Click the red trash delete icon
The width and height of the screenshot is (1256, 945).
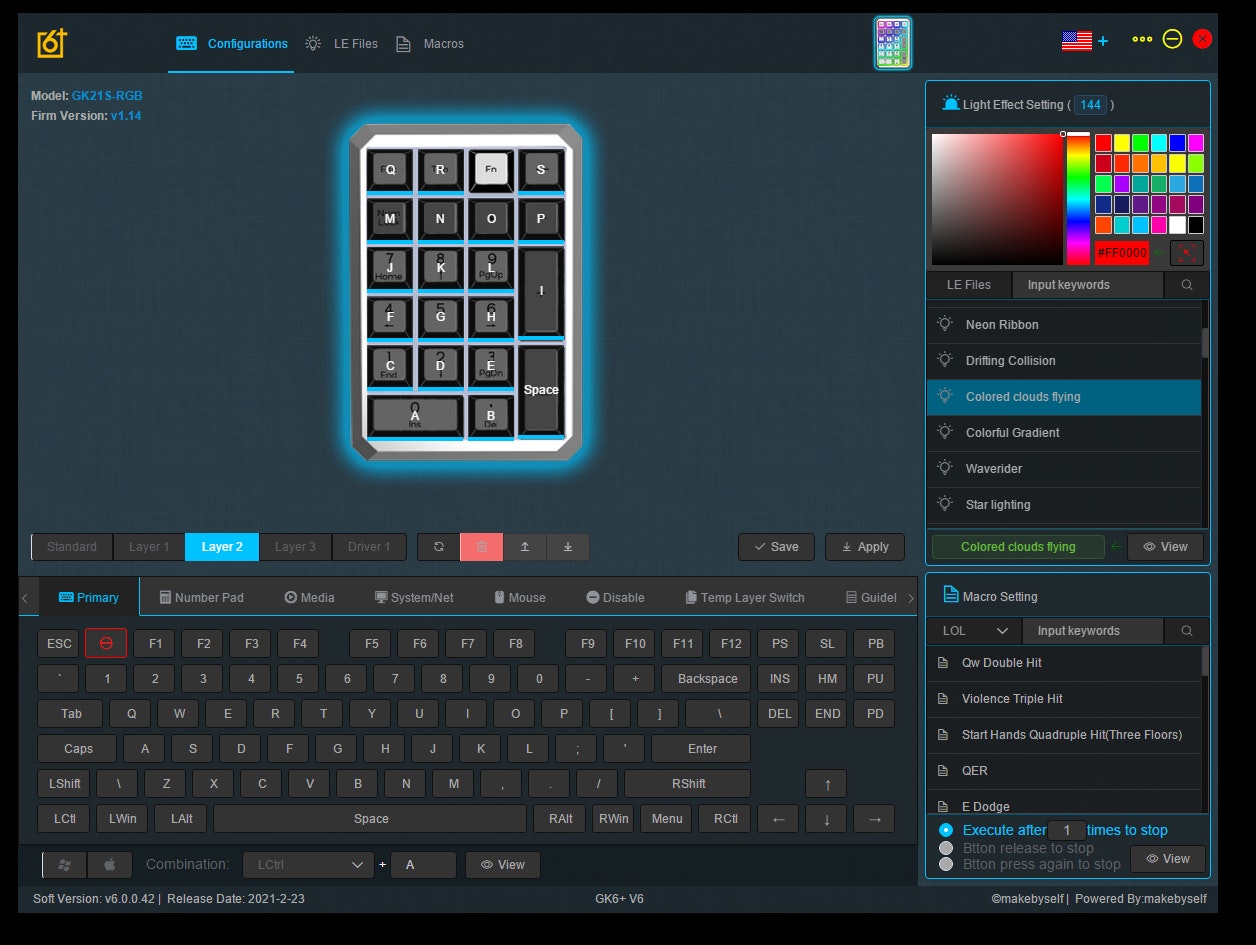pyautogui.click(x=481, y=547)
